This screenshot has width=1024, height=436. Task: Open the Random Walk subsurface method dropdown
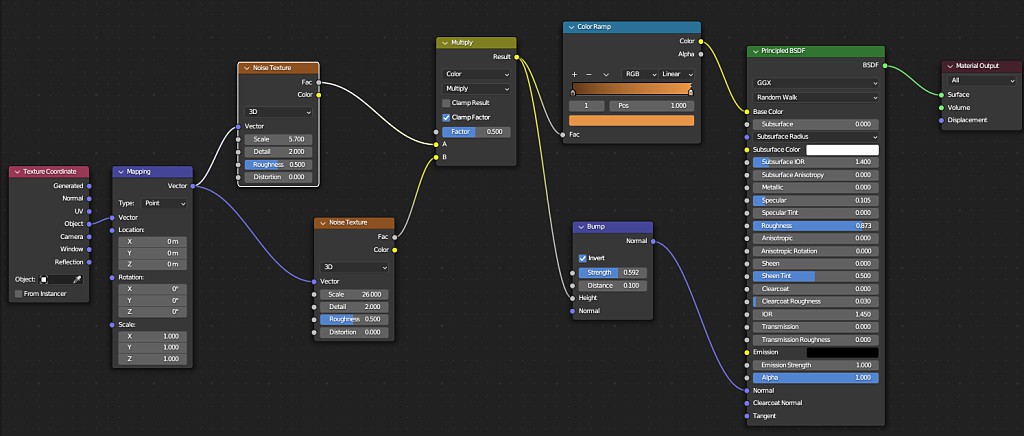(816, 97)
